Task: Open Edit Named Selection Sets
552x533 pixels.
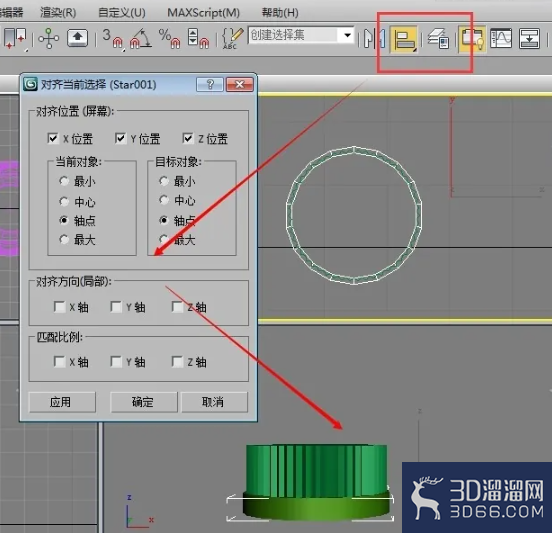Action: coord(233,38)
